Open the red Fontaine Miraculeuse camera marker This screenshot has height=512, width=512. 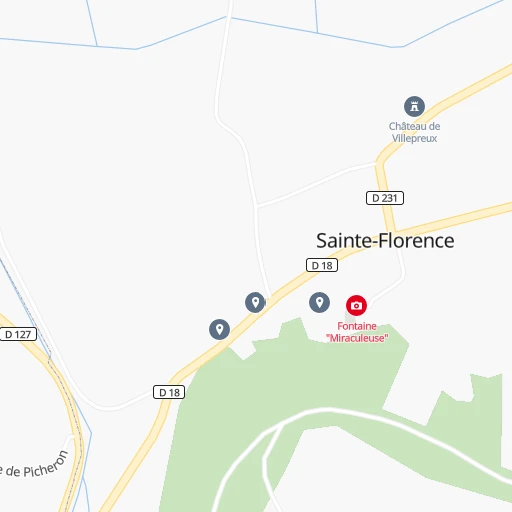tap(356, 305)
